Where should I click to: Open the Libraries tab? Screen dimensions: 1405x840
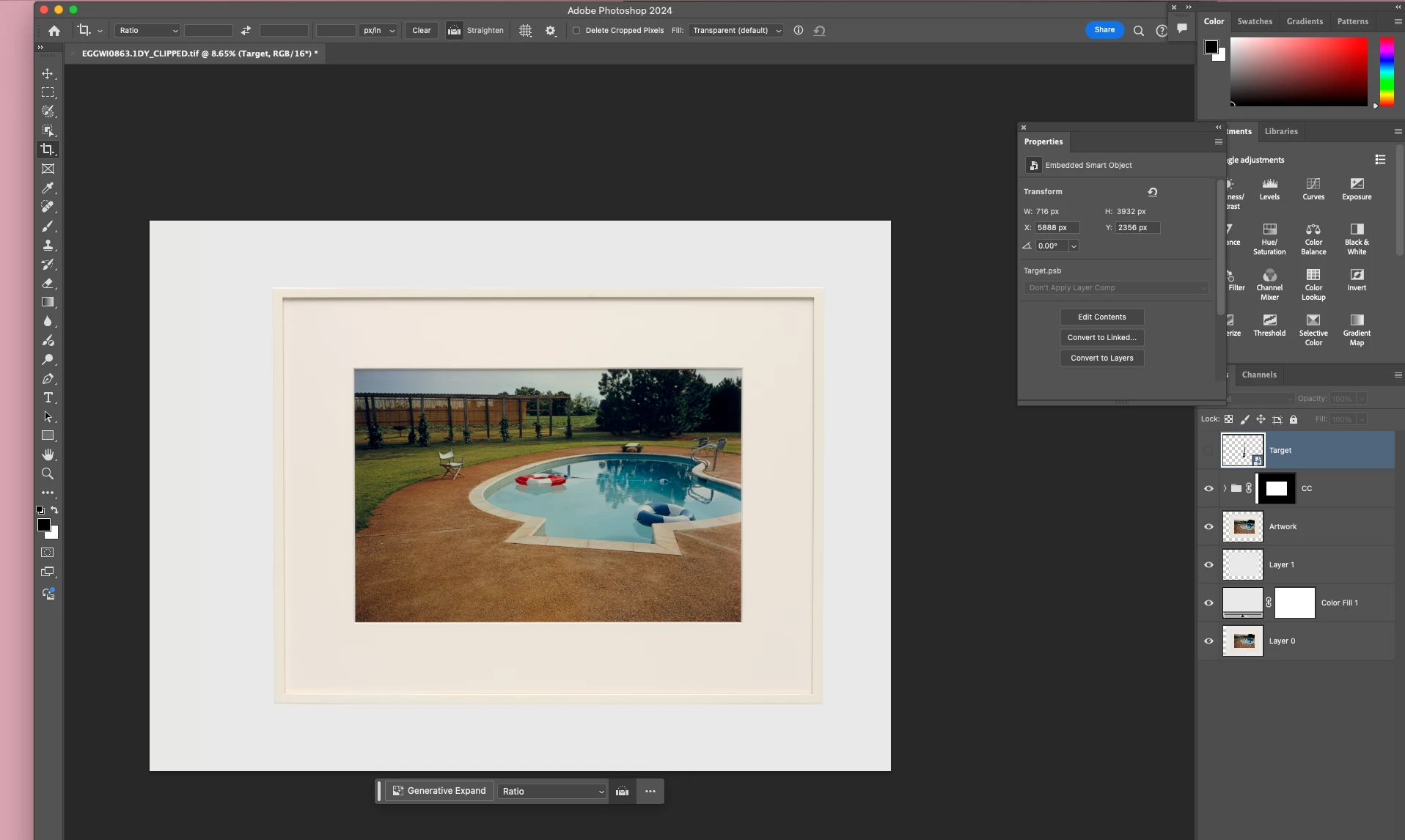[x=1281, y=132]
